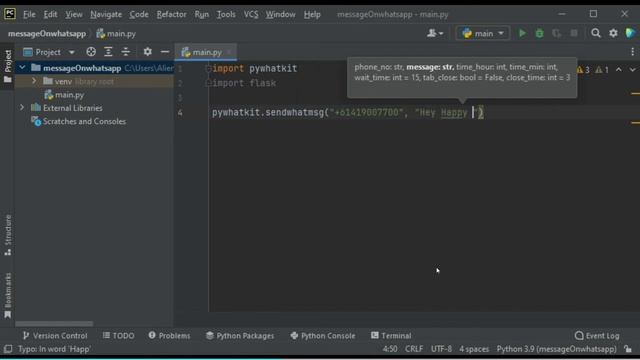
Task: Open the View menu
Action: 74,14
